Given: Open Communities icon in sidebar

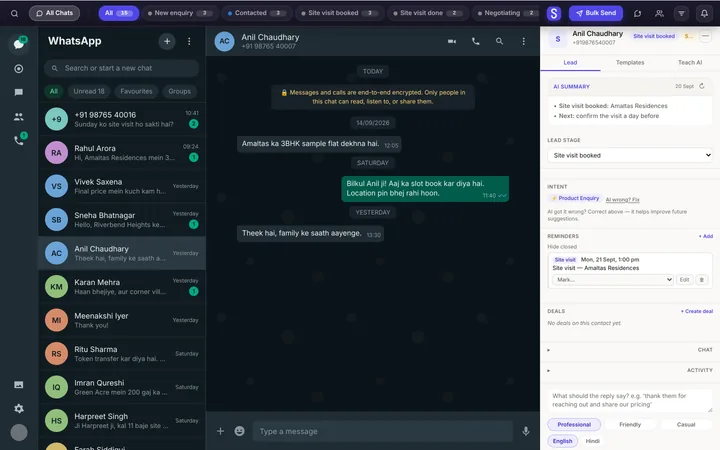Looking at the screenshot, I should click(19, 117).
